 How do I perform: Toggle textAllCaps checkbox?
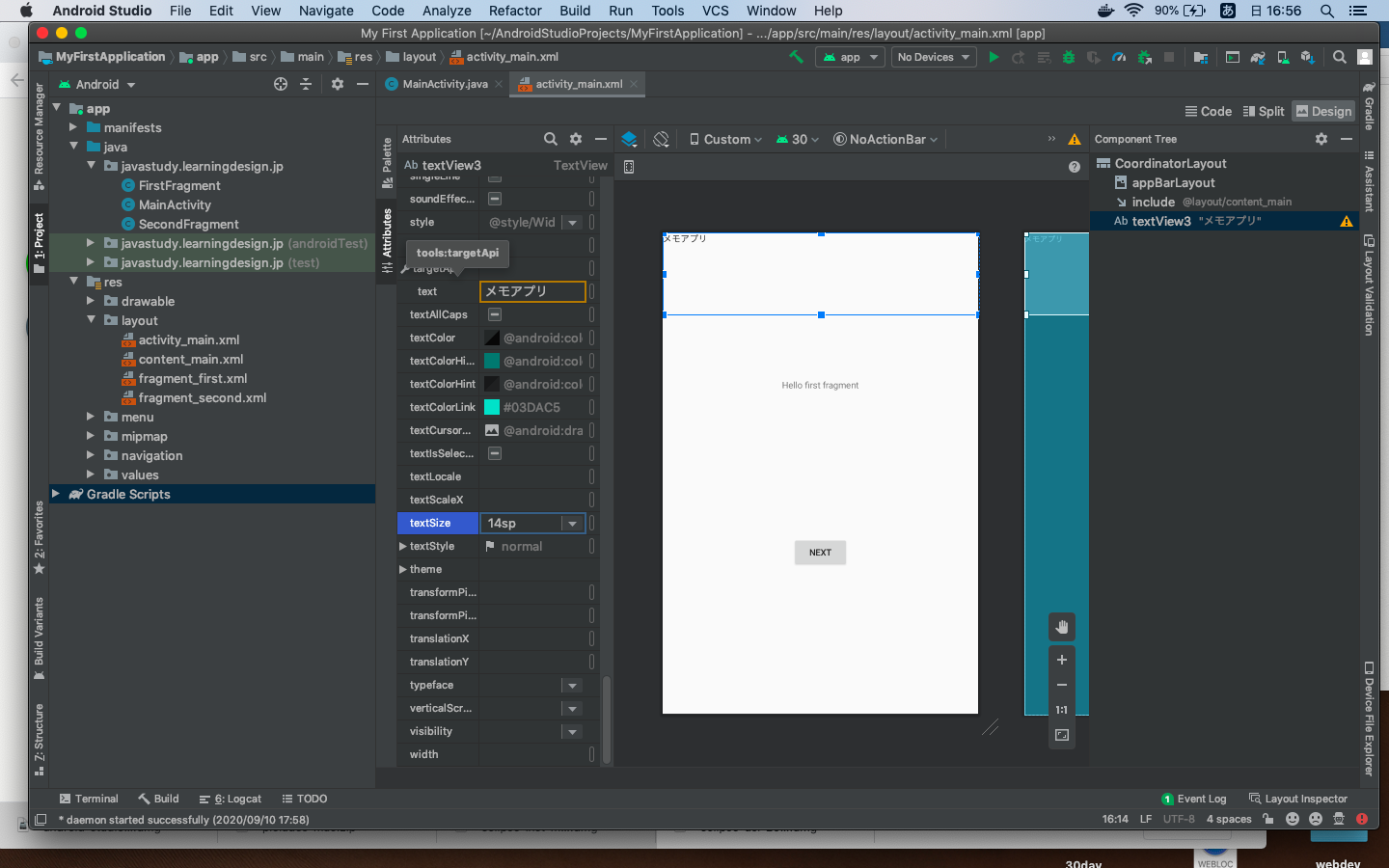[495, 314]
